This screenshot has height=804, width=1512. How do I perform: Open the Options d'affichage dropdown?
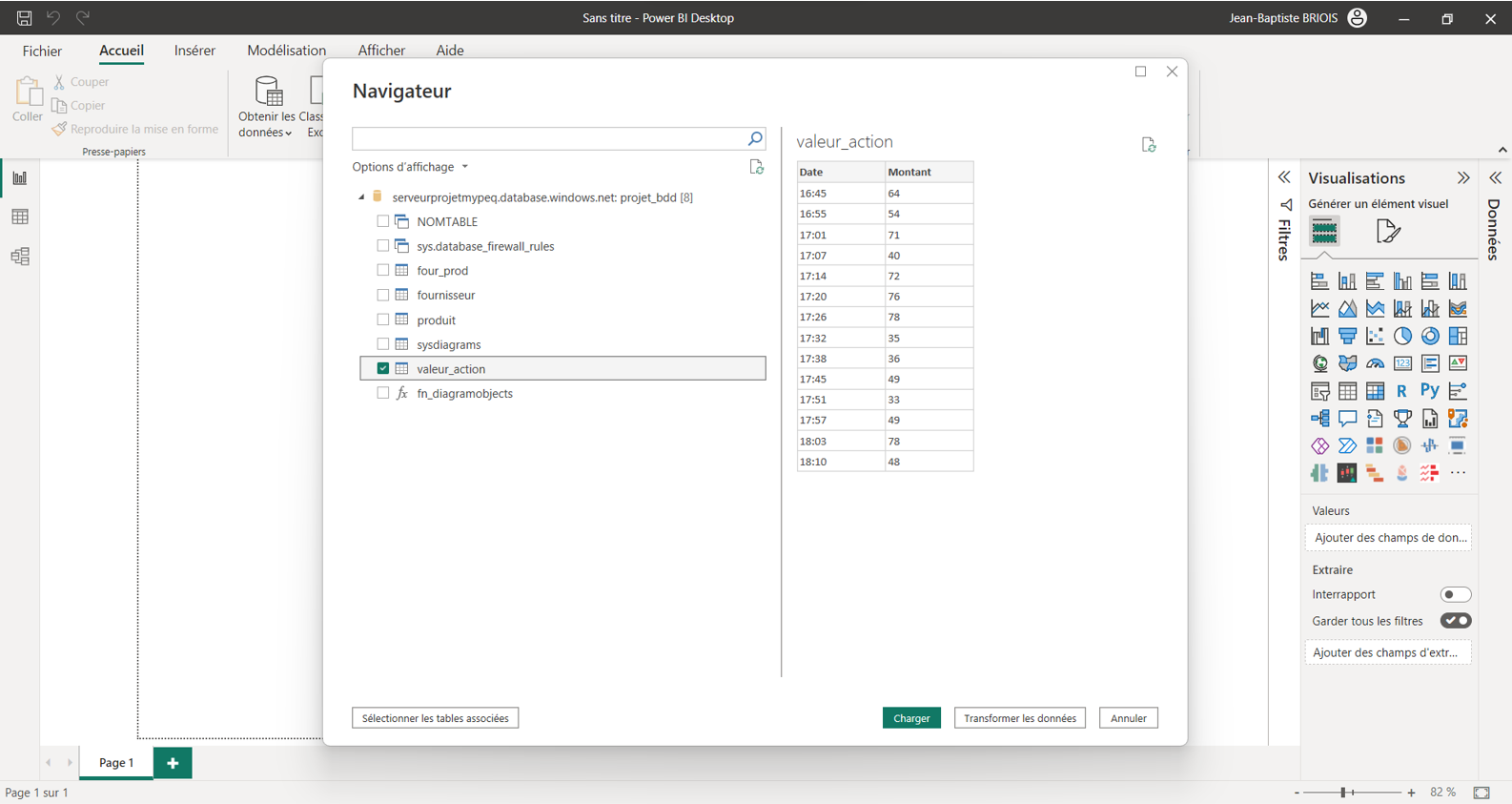[410, 167]
